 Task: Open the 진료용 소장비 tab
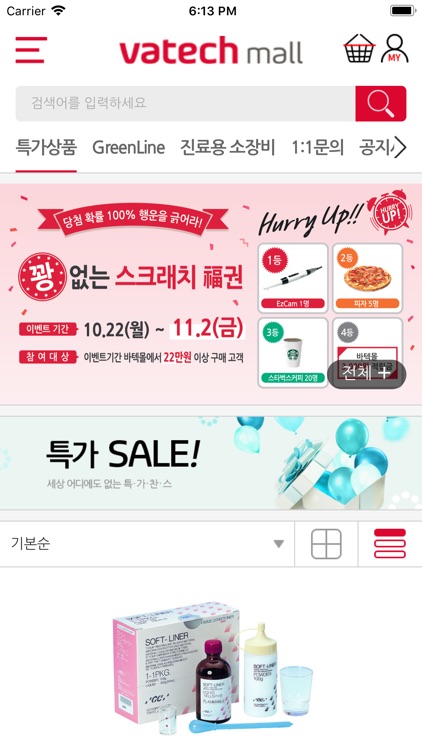[x=228, y=147]
